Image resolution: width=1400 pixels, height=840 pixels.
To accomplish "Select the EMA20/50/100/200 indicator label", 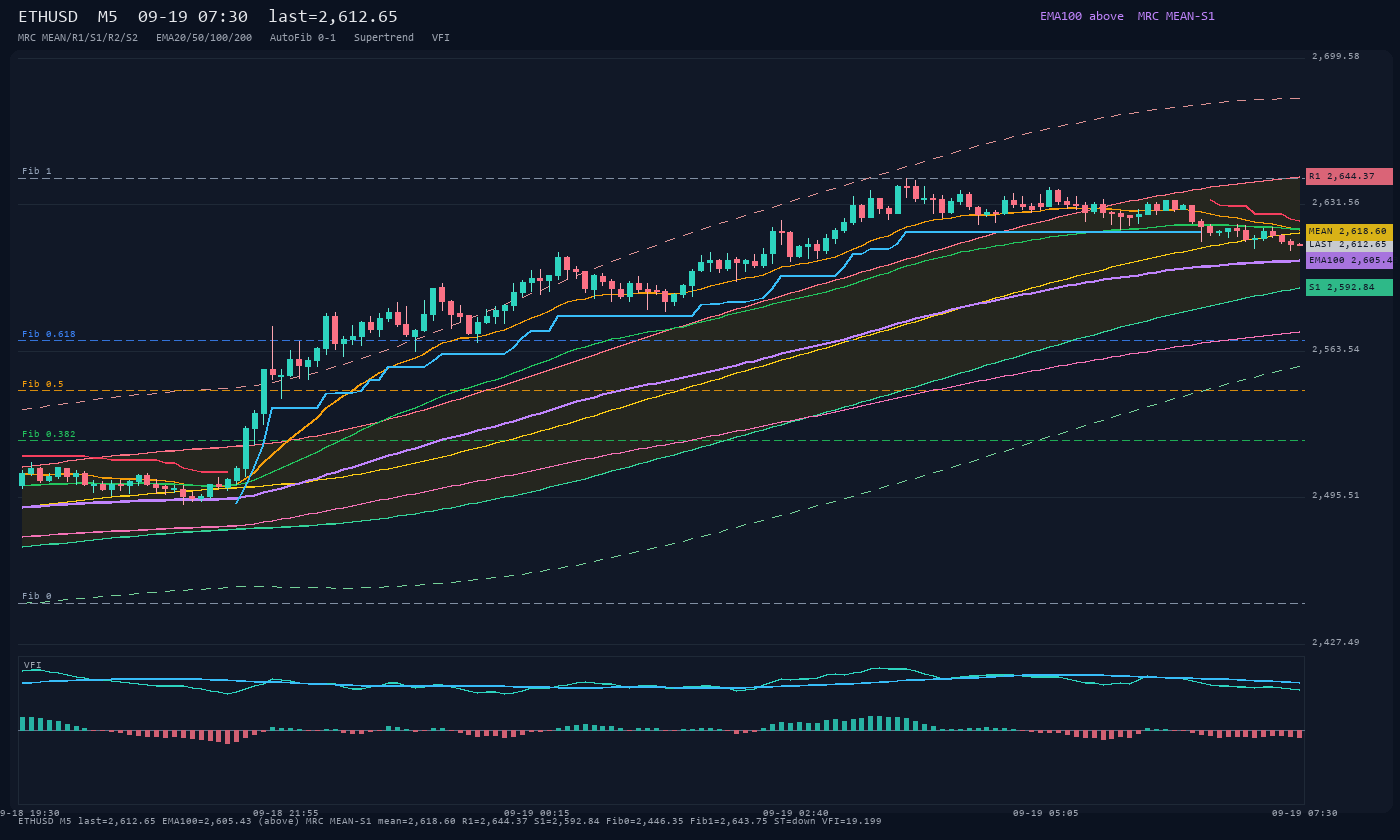I will pos(204,37).
